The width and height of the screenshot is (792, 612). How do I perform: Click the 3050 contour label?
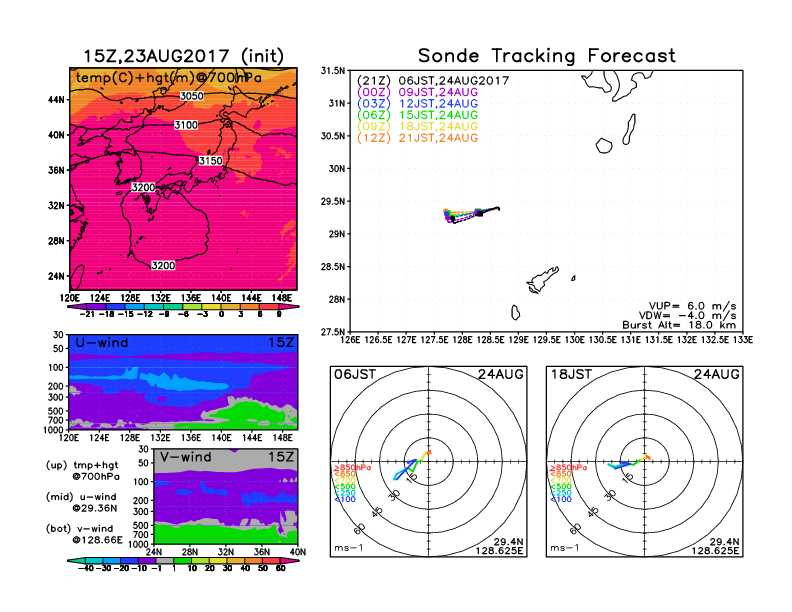point(192,96)
